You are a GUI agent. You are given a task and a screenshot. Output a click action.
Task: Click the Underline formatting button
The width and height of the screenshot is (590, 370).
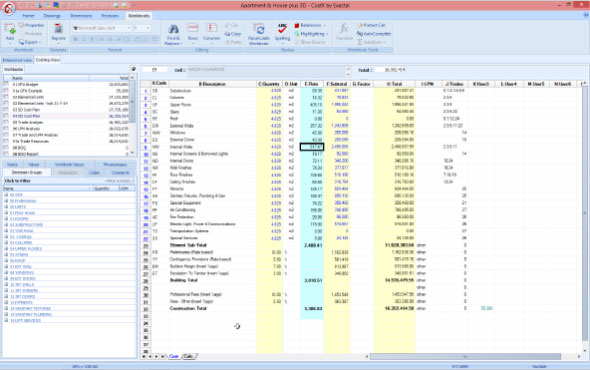tap(92, 40)
